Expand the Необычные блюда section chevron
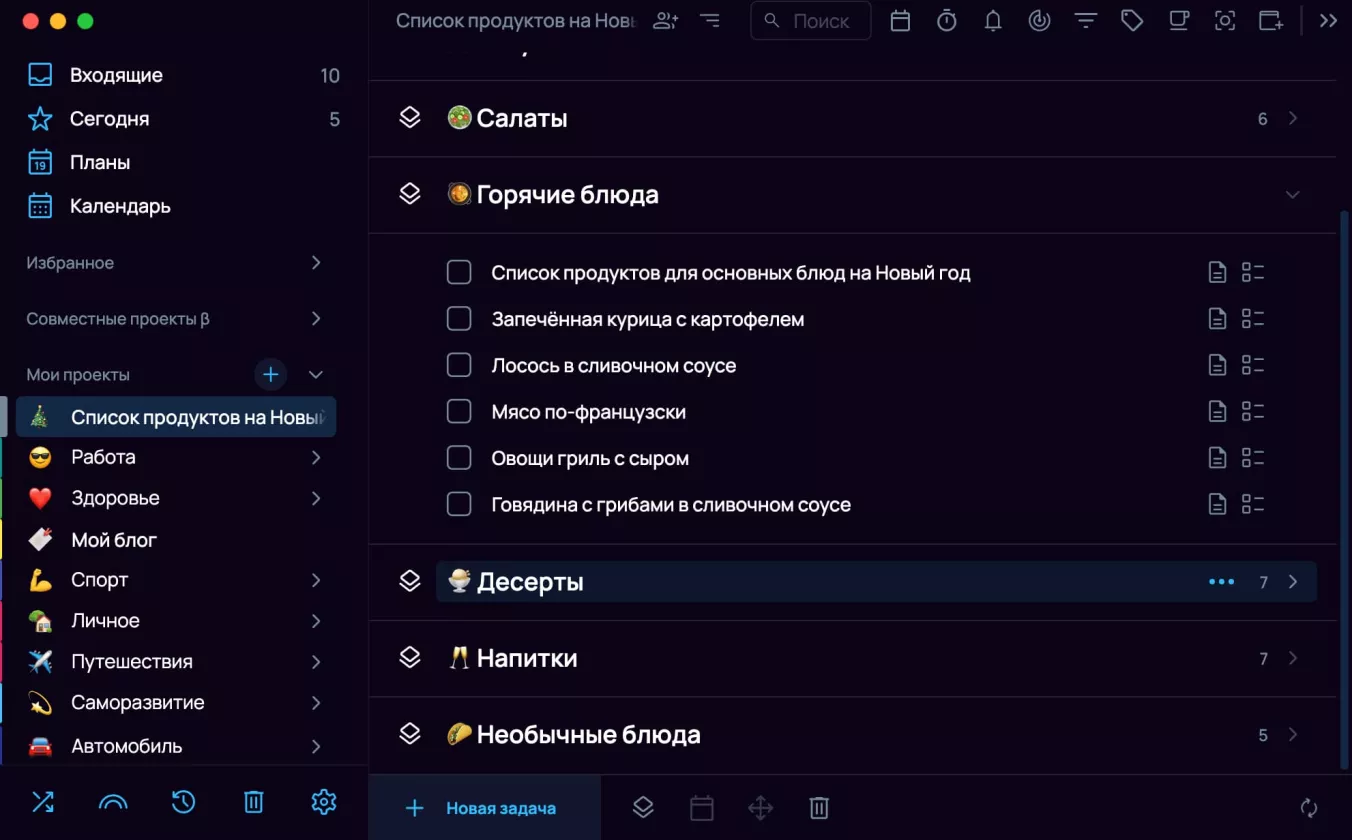This screenshot has height=840, width=1352. [x=1293, y=735]
